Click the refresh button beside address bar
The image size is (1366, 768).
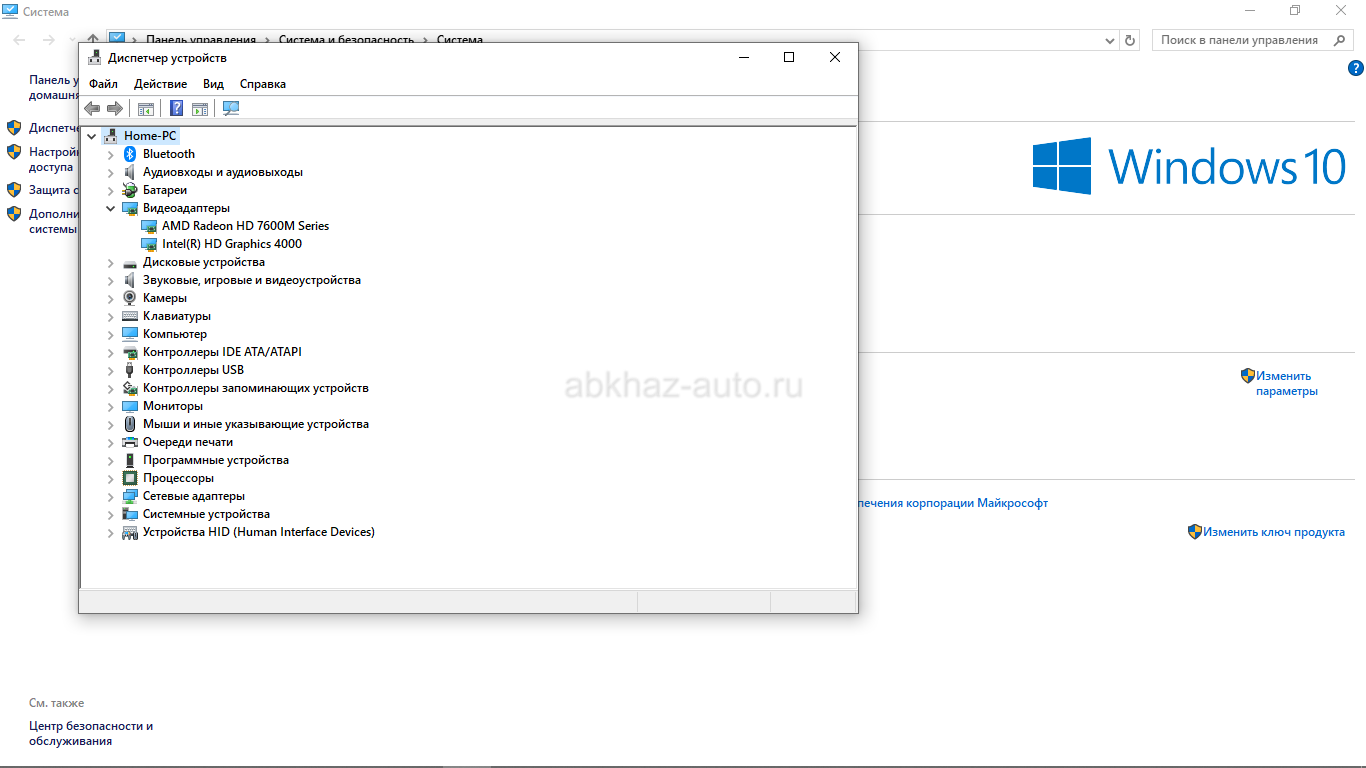(x=1130, y=40)
